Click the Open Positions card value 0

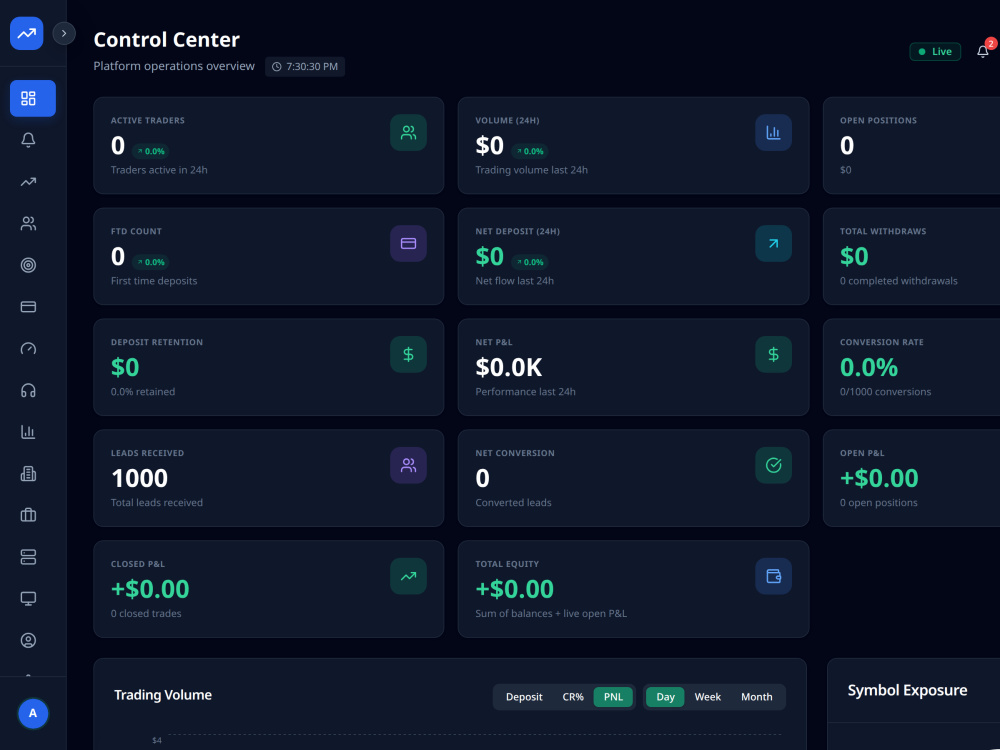pos(847,145)
